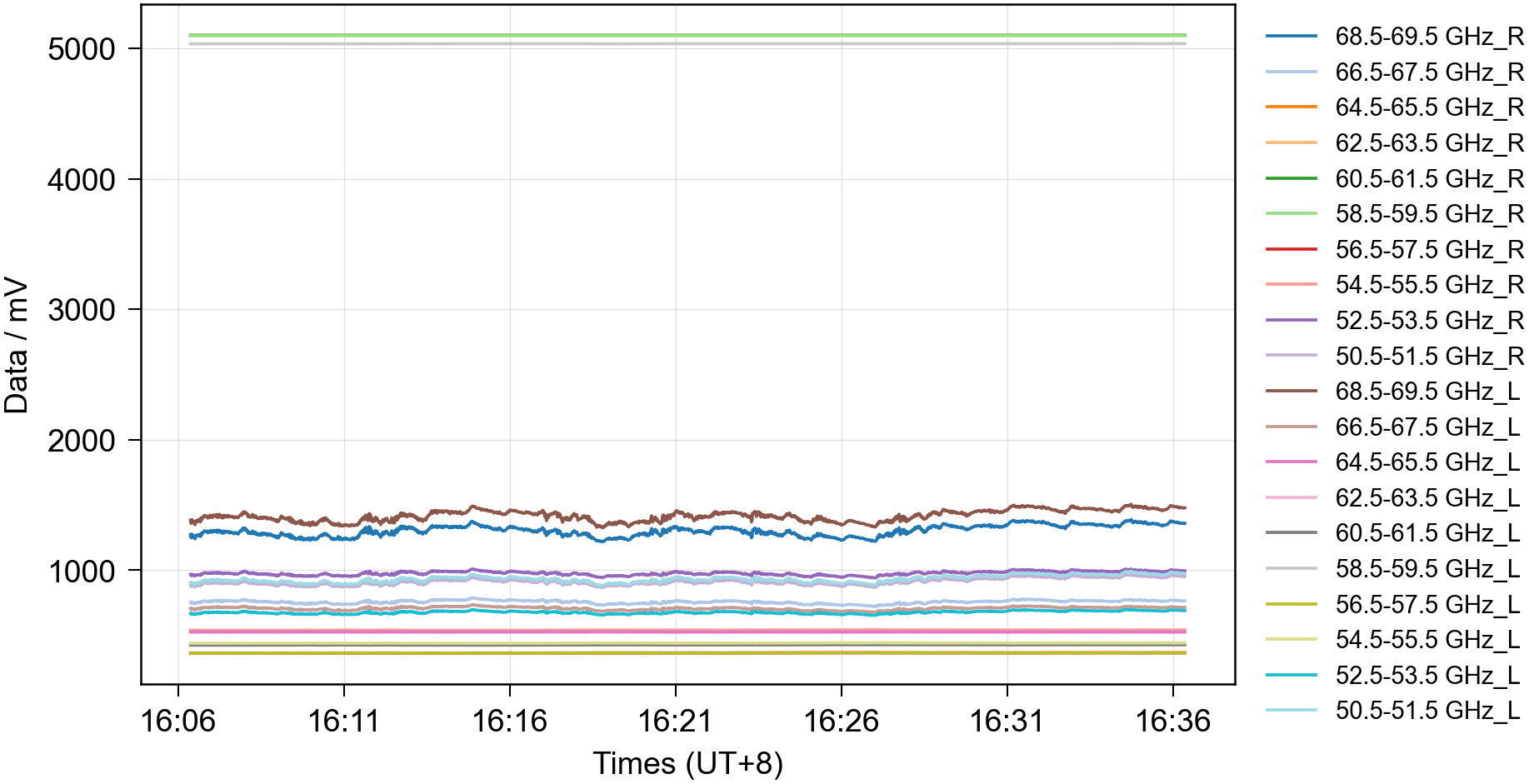Select the 60.5-61.5 GHz_L legend label
The image size is (1539, 784).
point(1427,533)
